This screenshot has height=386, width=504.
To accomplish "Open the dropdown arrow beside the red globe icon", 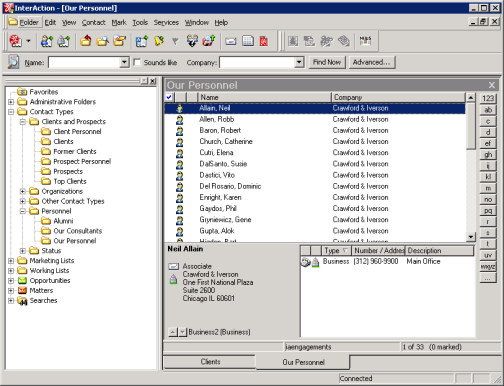I will click(28, 41).
